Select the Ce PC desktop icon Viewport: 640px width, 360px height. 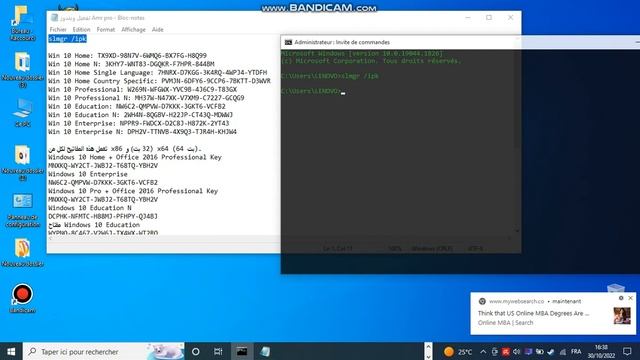coord(22,112)
